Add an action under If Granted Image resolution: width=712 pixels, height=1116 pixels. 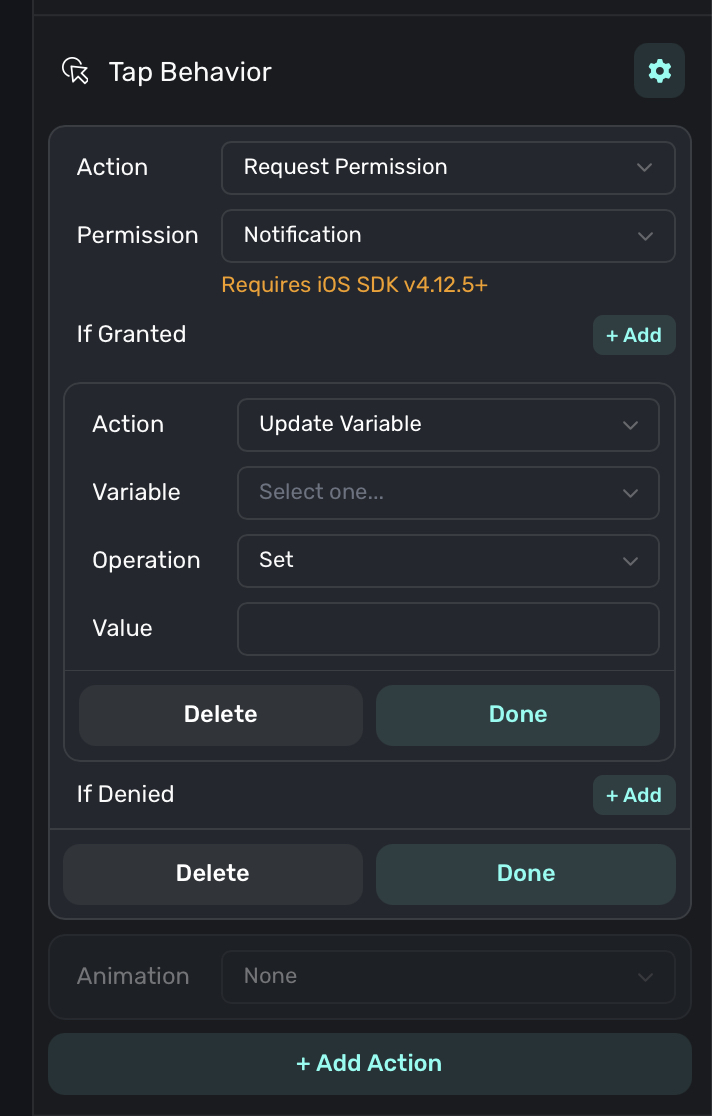[634, 335]
